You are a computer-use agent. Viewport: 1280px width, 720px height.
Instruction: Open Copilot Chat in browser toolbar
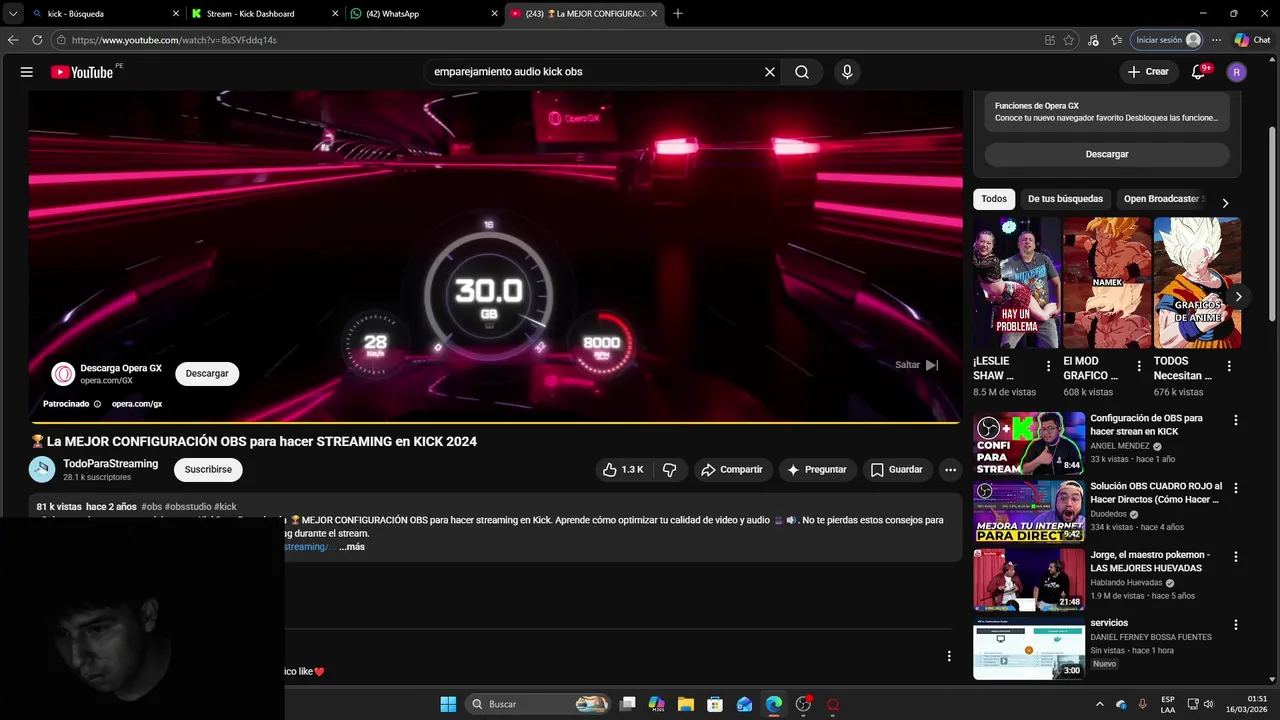(1252, 40)
